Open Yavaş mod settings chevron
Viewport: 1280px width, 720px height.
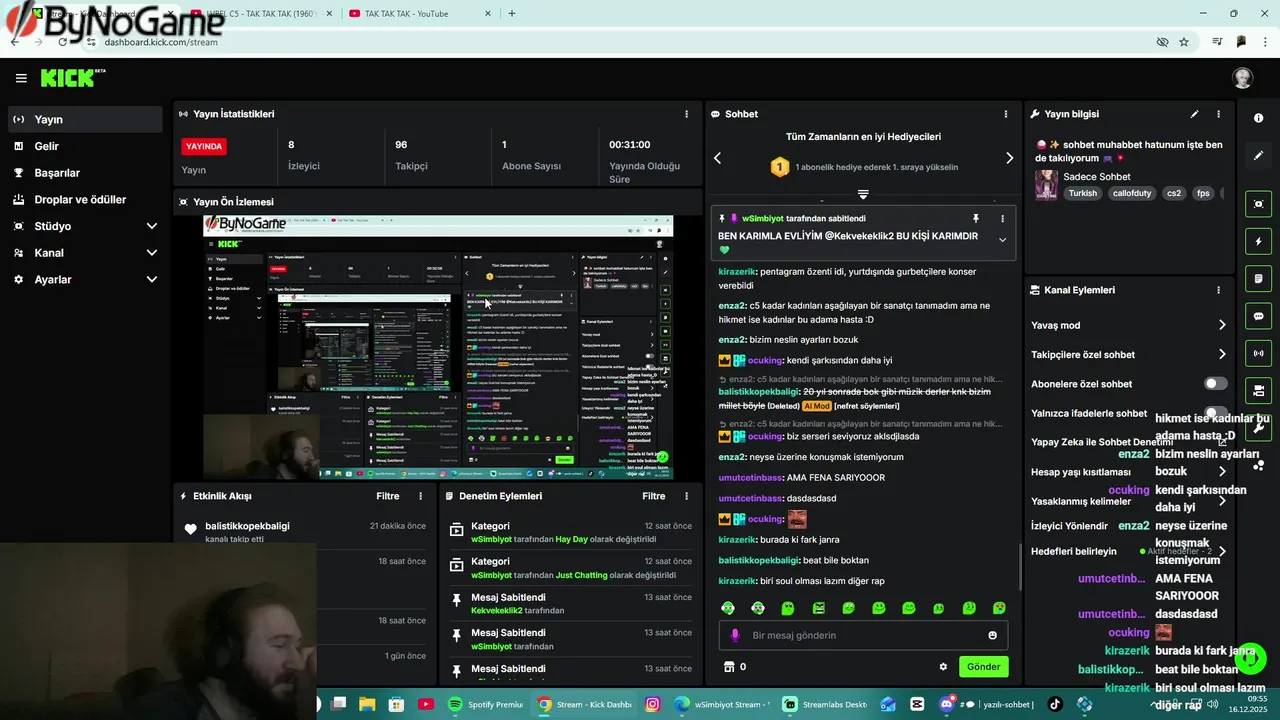(1222, 325)
